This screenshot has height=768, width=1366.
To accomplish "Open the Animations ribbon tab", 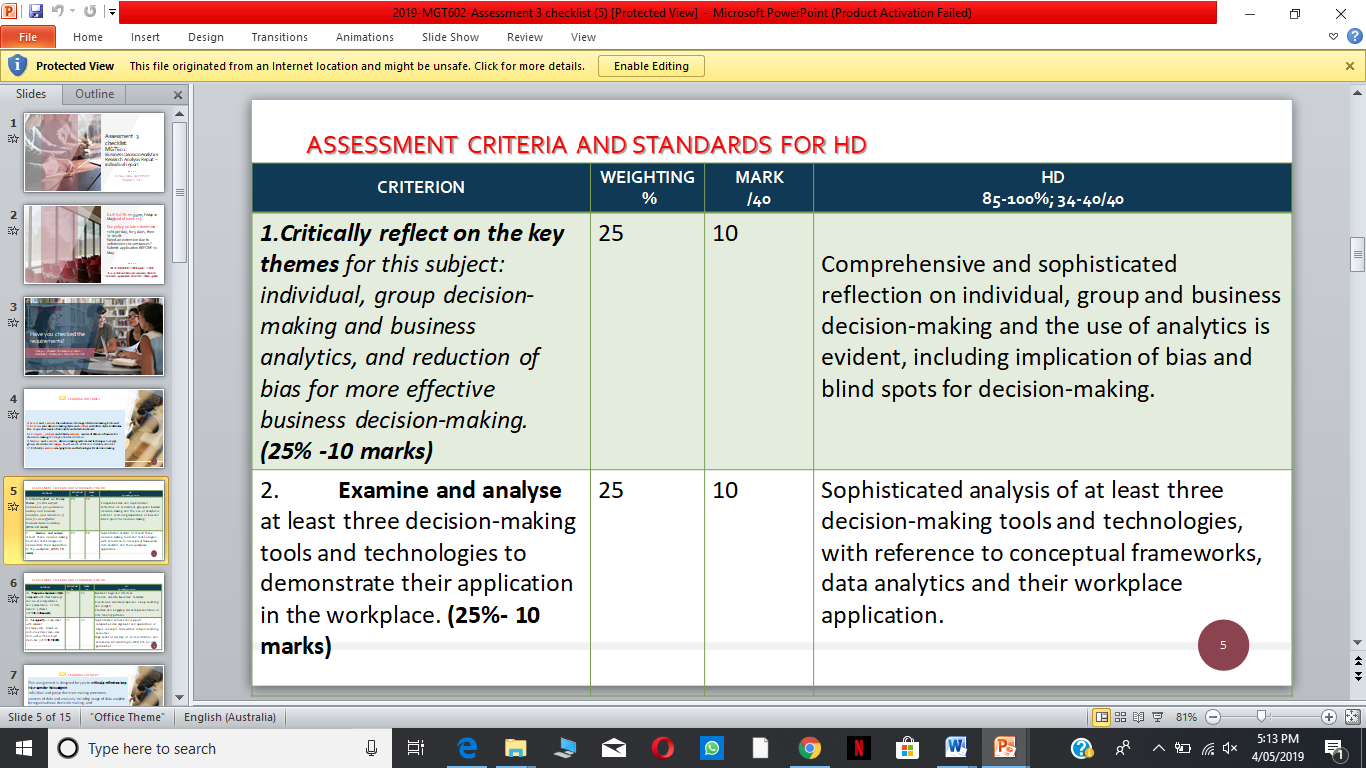I will (365, 37).
